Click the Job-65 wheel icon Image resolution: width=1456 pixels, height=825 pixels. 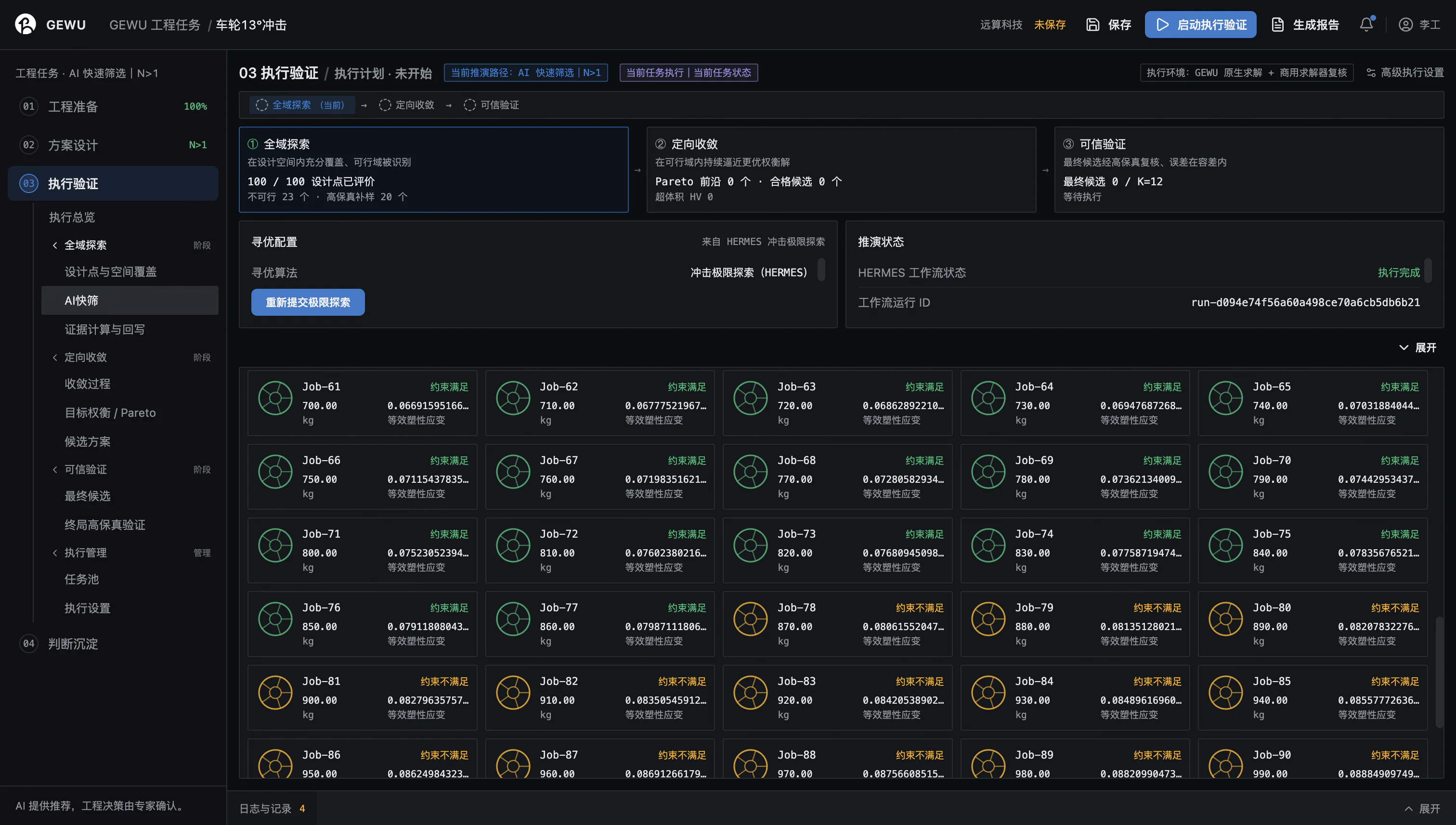[1226, 398]
